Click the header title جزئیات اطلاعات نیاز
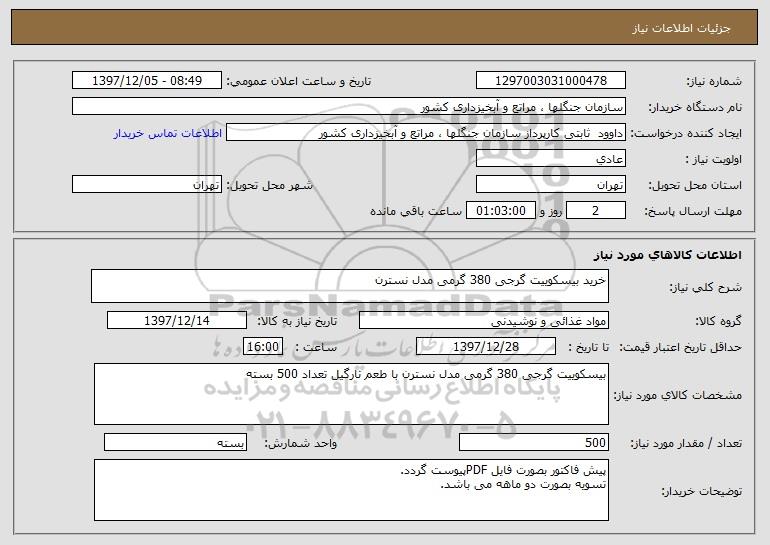This screenshot has height=545, width=770. (x=681, y=28)
